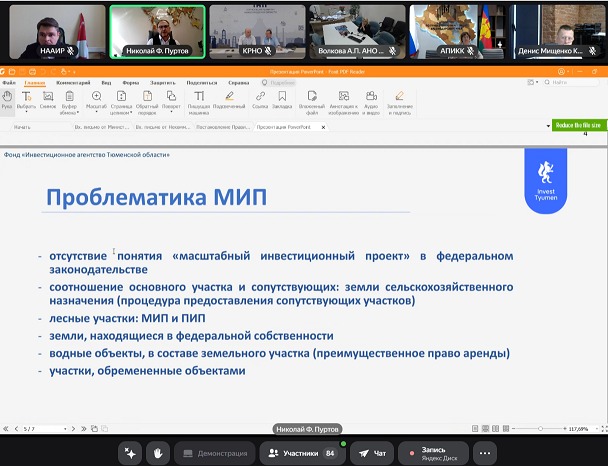
Task: Select Николай Ф. Пуртов's video thumbnail
Action: (x=157, y=31)
